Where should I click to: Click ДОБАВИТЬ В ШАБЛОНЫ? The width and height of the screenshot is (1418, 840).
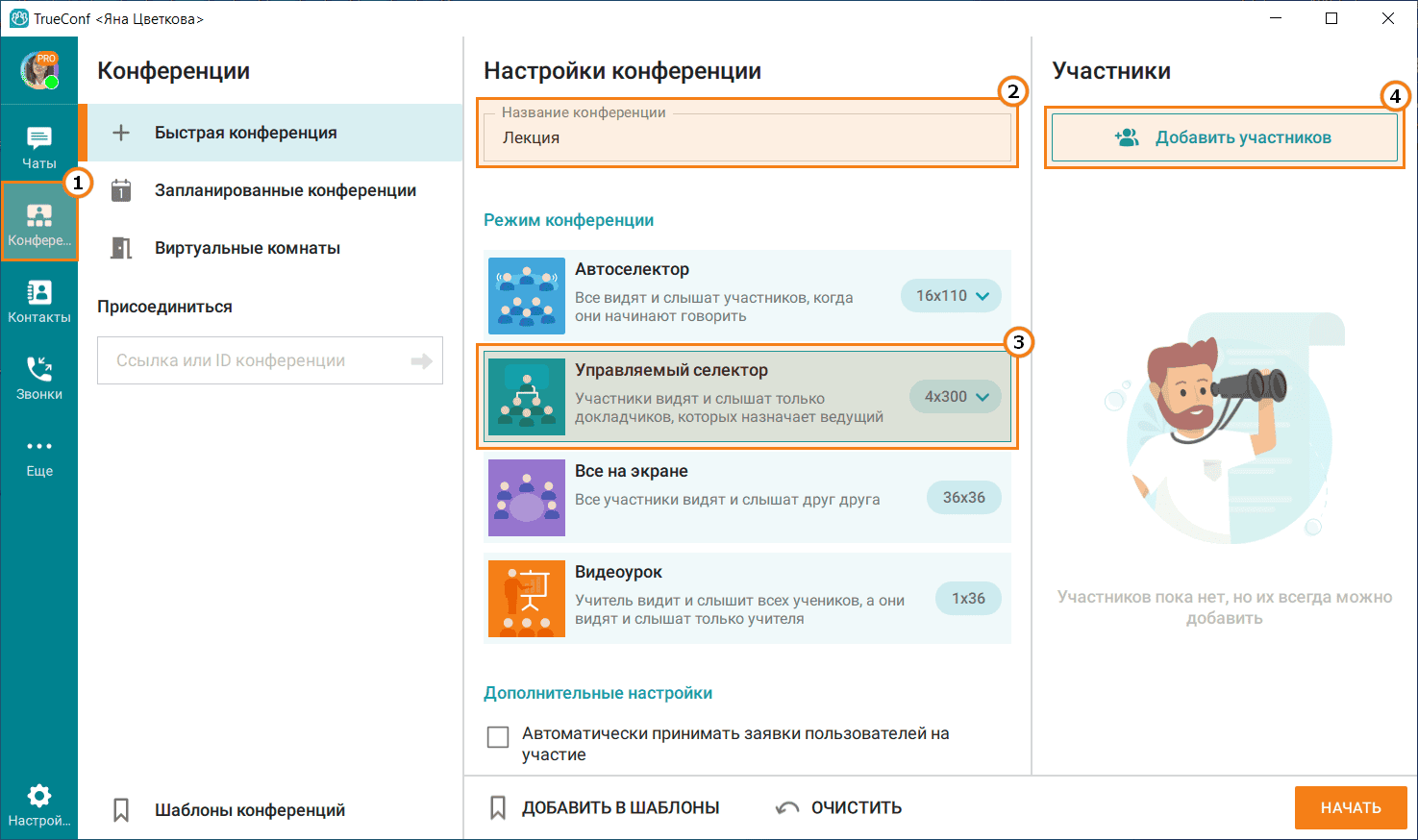[620, 808]
